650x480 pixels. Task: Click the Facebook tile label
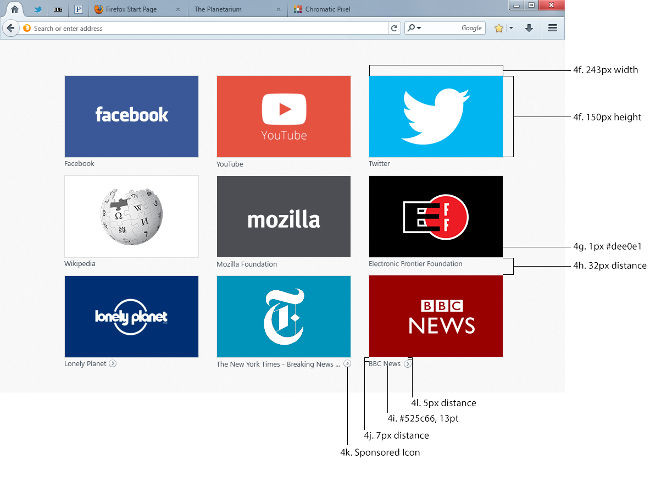tap(79, 163)
